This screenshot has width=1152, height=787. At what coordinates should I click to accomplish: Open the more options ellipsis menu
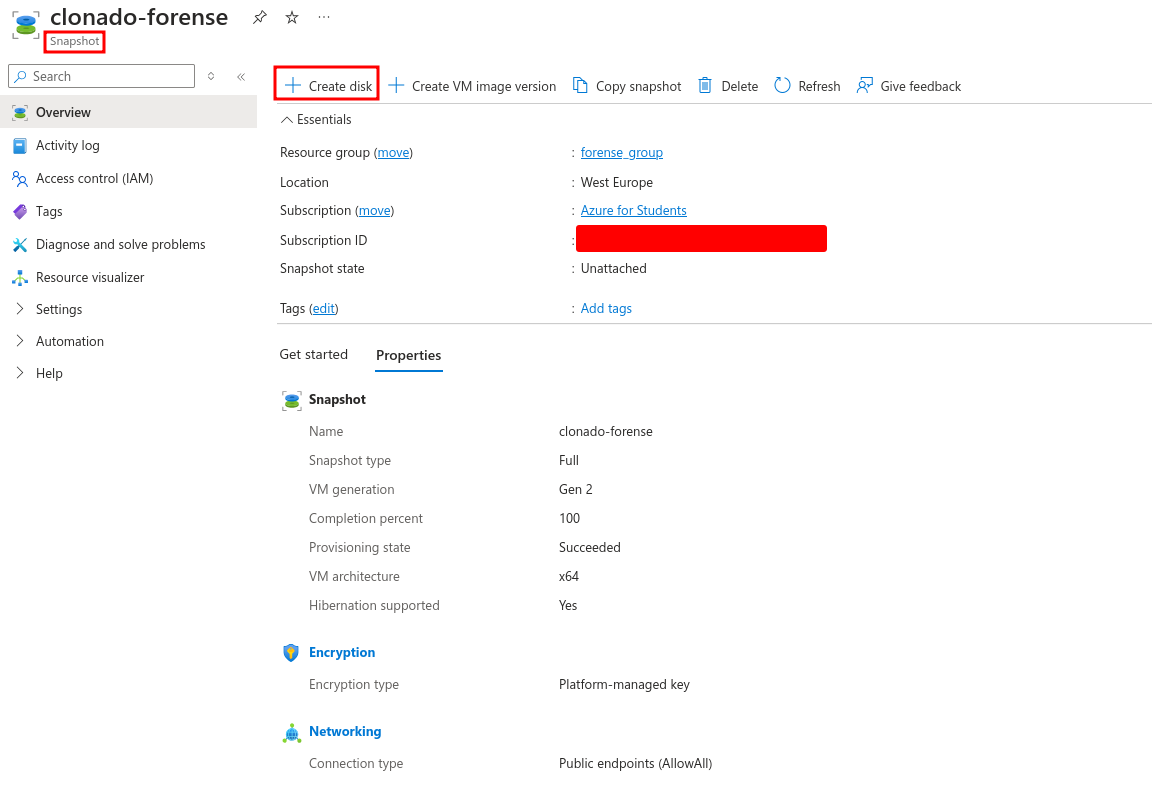pos(324,17)
